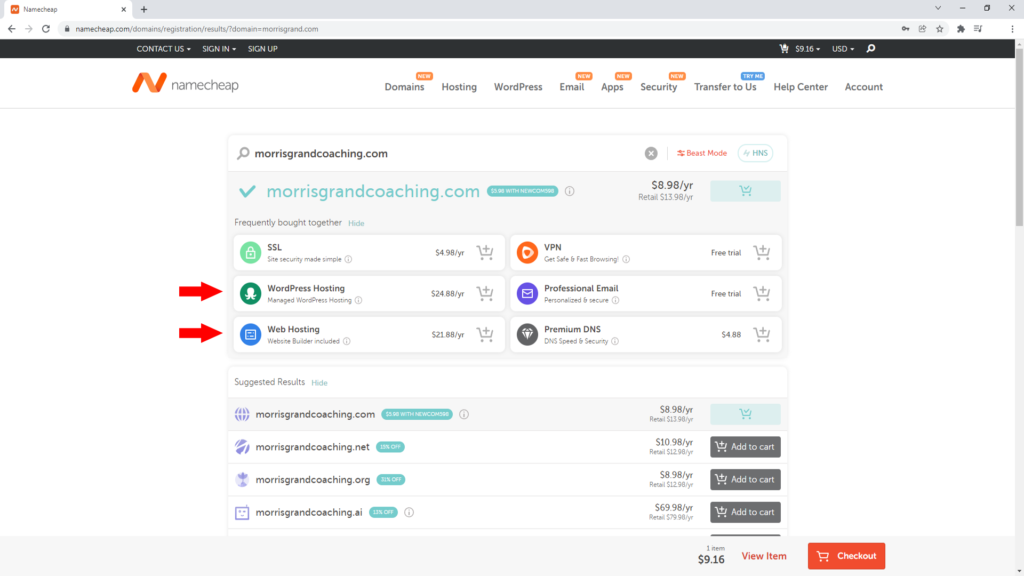Open the top bar cart showing $9.16
Viewport: 1024px width, 576px height.
coord(799,49)
